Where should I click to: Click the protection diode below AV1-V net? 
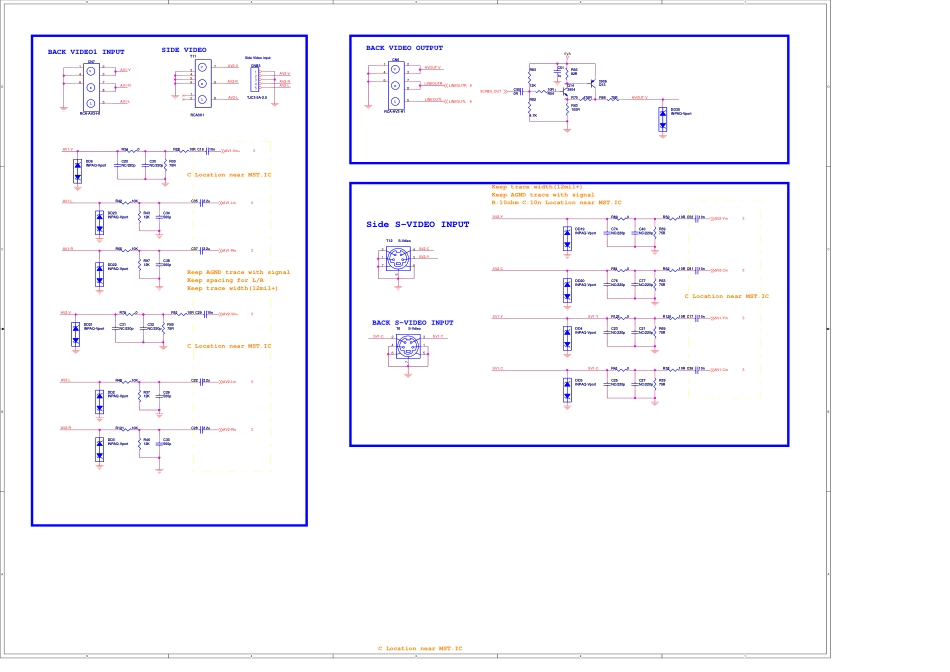coord(78,171)
